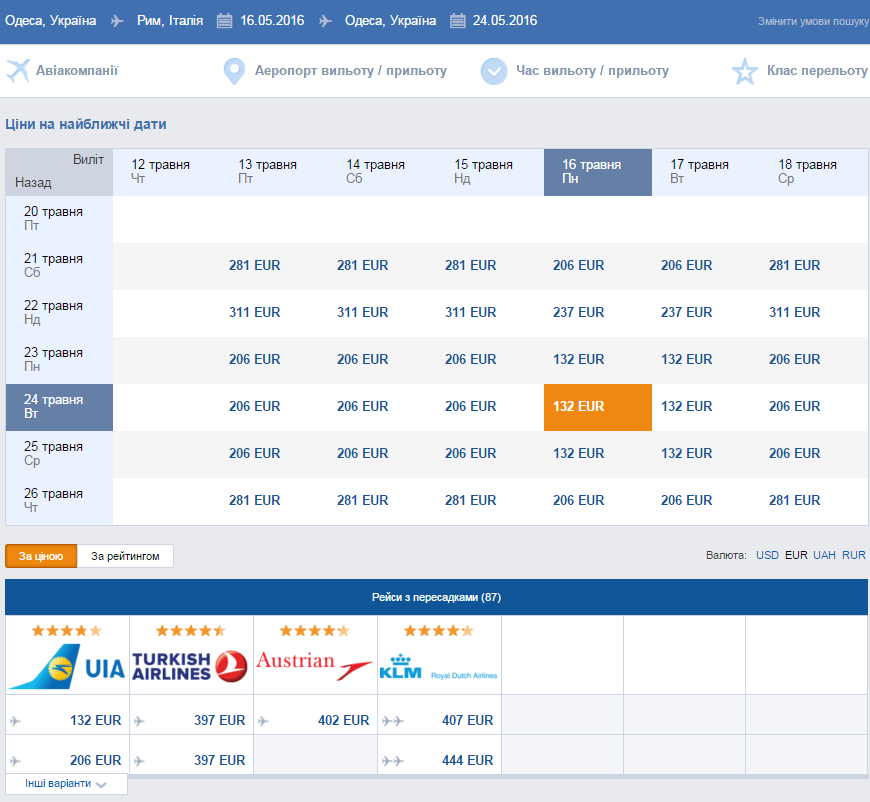This screenshot has height=802, width=870.
Task: Click the UIA airline logo
Action: click(67, 666)
